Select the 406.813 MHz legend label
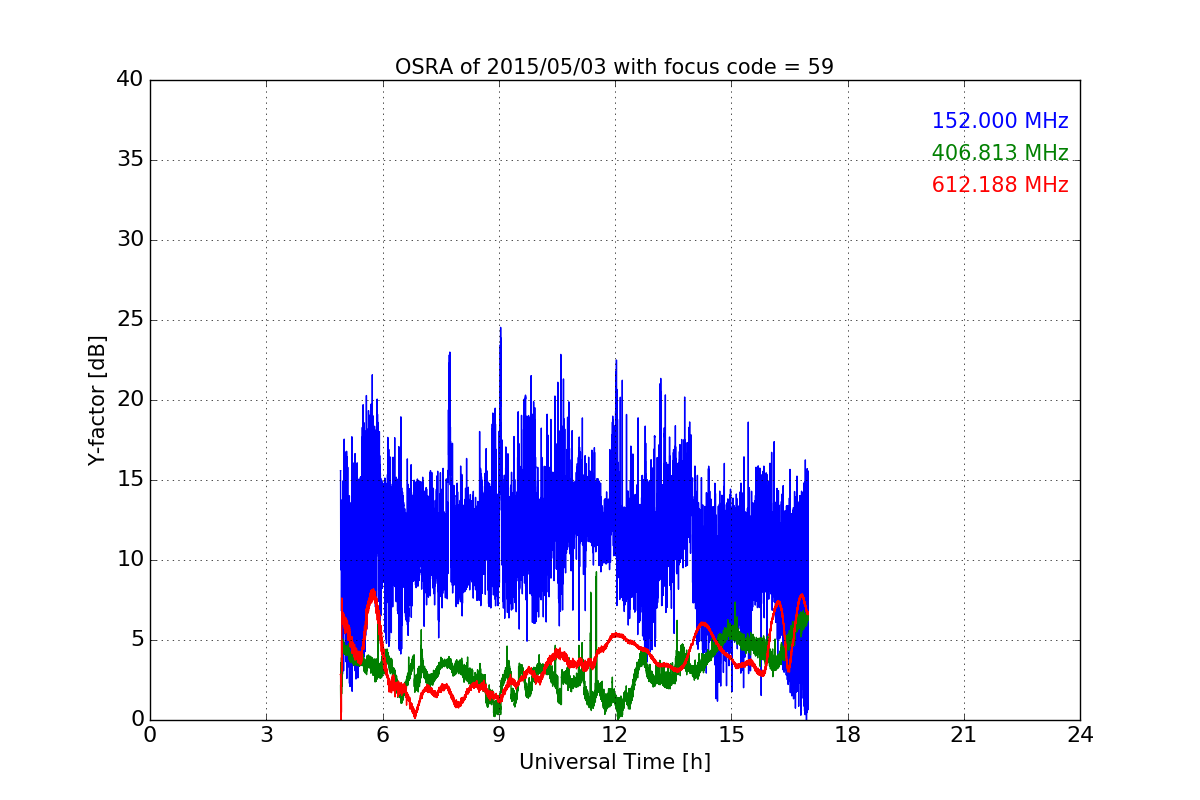 [x=1000, y=153]
